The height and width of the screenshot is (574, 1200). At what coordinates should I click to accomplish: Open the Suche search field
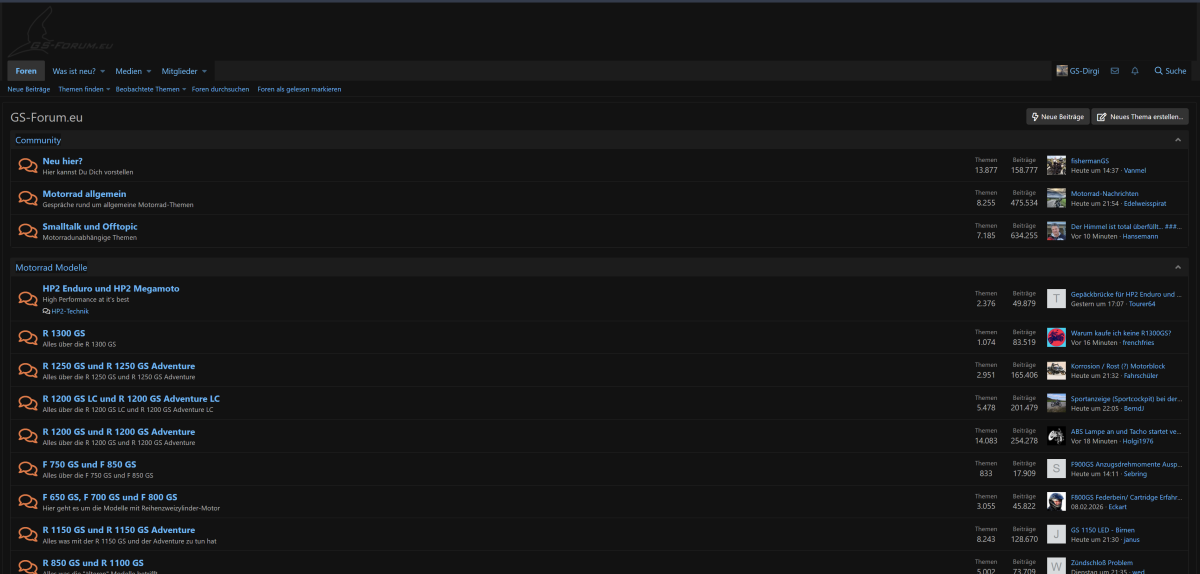[x=1170, y=71]
